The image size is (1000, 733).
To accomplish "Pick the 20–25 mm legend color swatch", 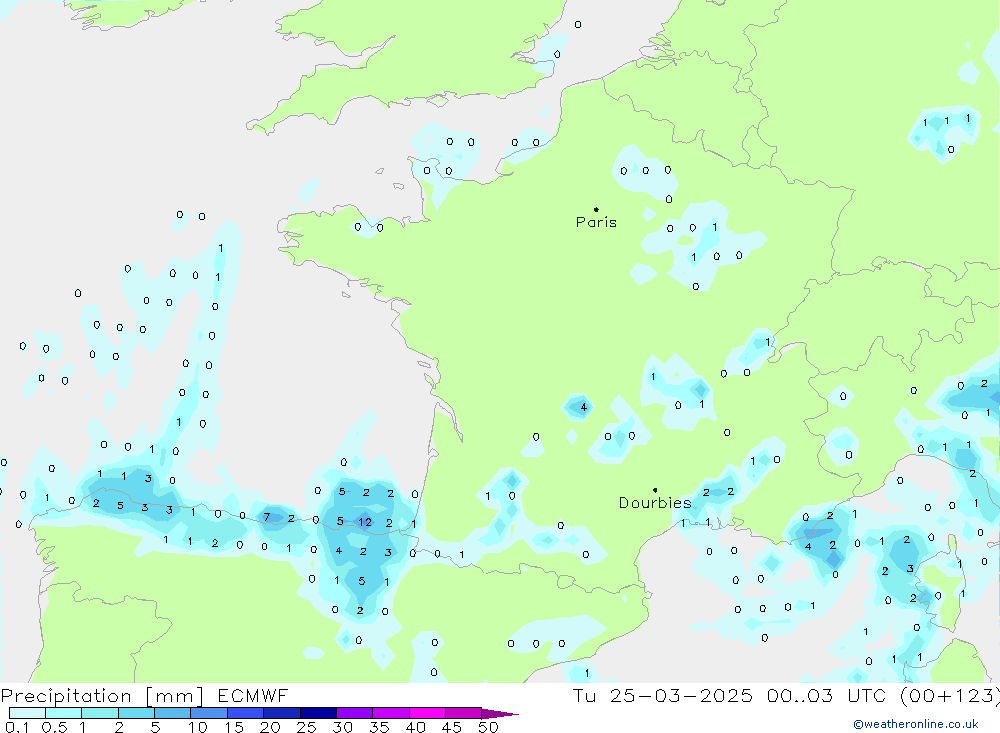I will (x=282, y=713).
